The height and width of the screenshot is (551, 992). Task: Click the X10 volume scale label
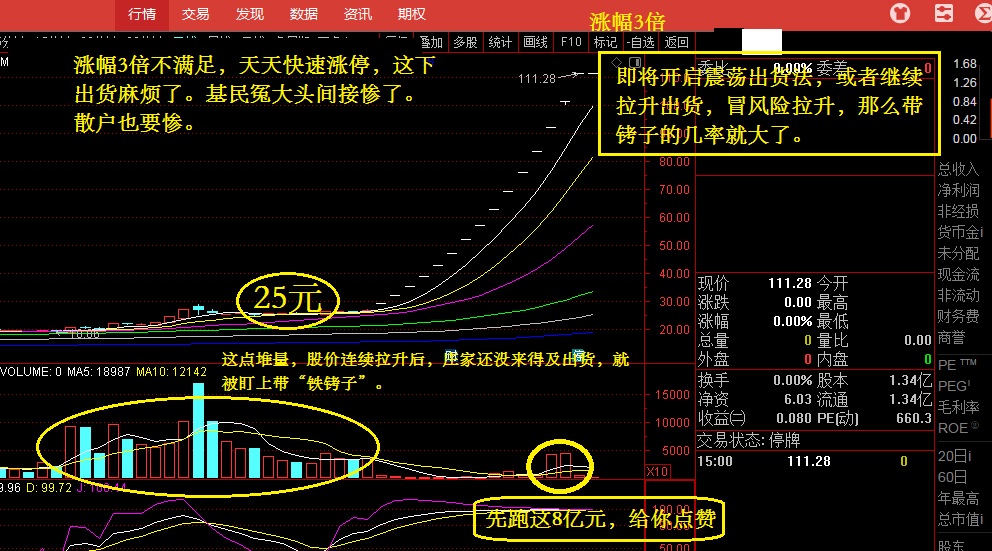(x=657, y=471)
